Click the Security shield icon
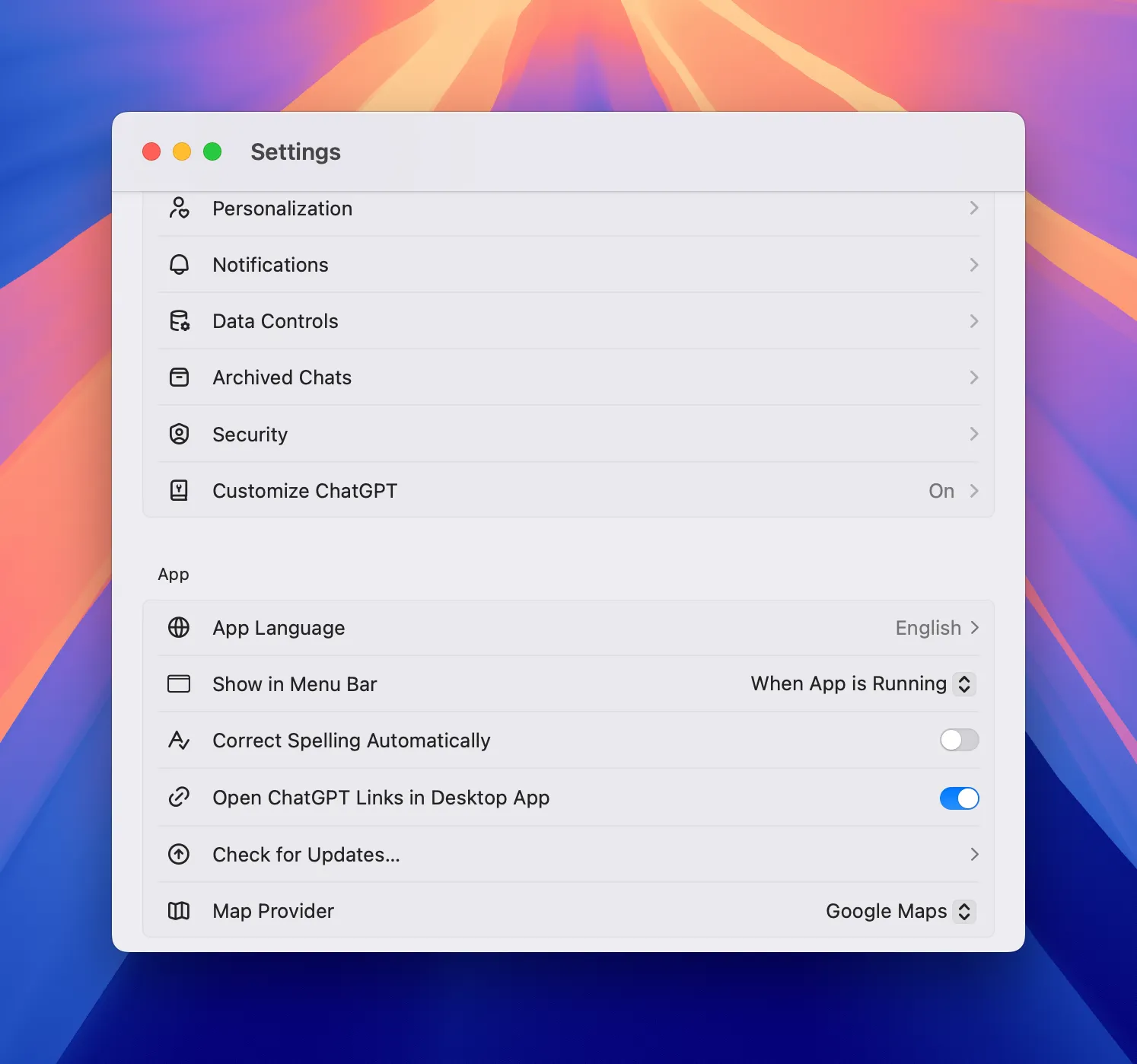Viewport: 1137px width, 1064px height. [179, 434]
